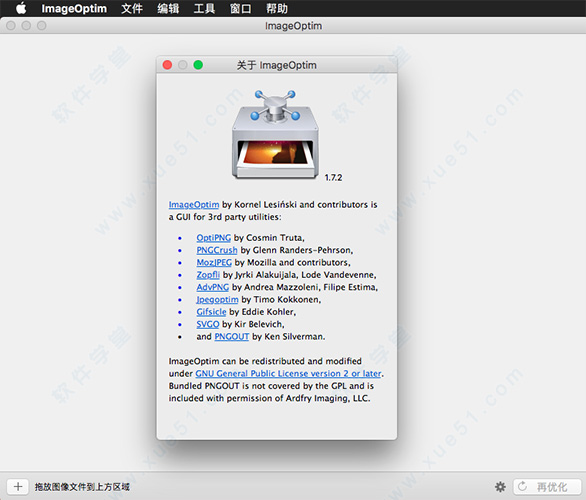The height and width of the screenshot is (500, 586).
Task: Open the MozJPEG link
Action: [214, 262]
